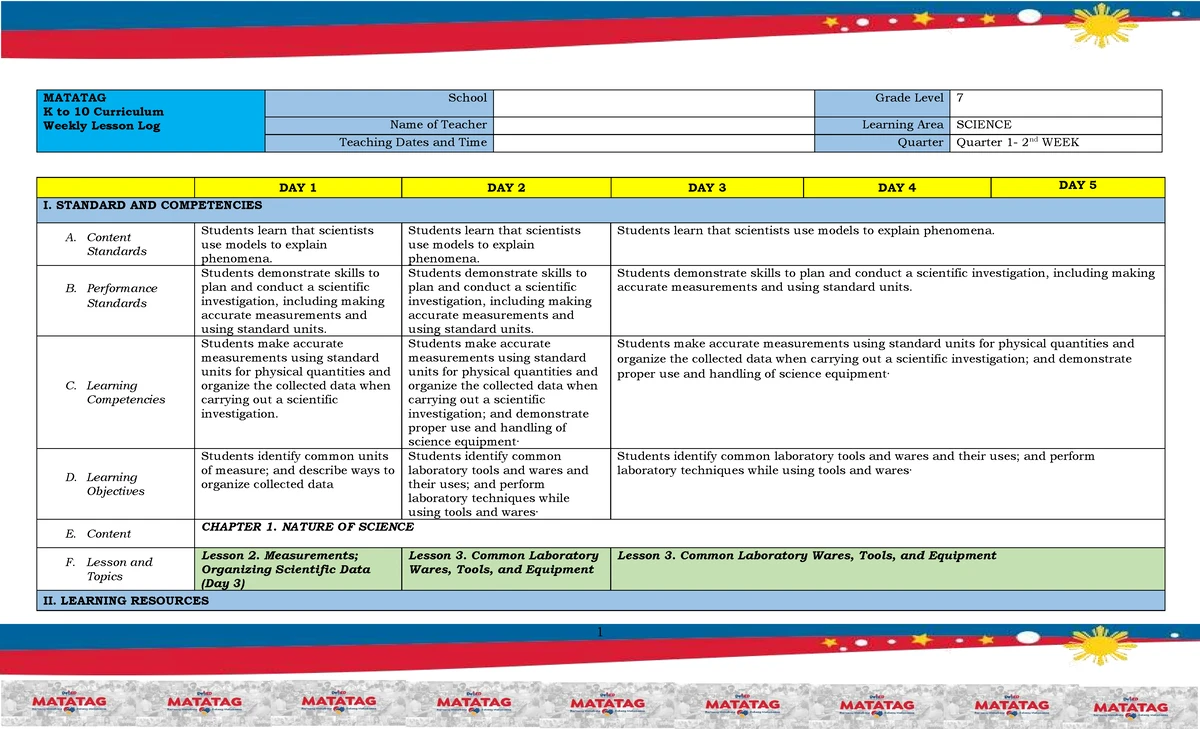Click the page number 1 in the footer
This screenshot has height=729, width=1200.
tap(599, 633)
